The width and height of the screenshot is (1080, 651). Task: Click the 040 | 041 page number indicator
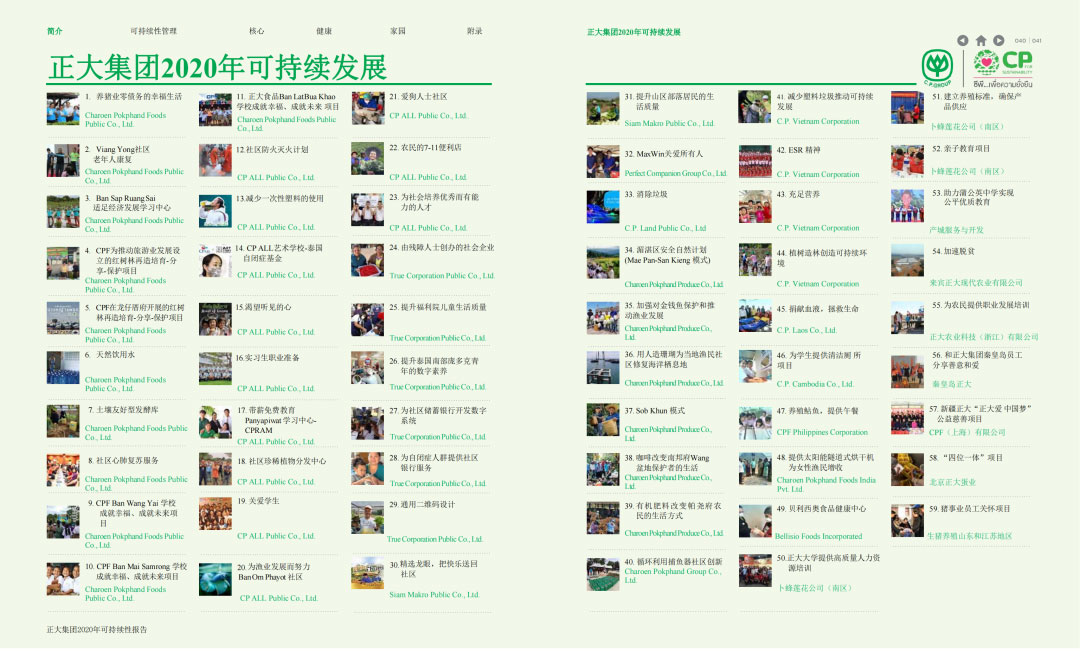pyautogui.click(x=1028, y=40)
